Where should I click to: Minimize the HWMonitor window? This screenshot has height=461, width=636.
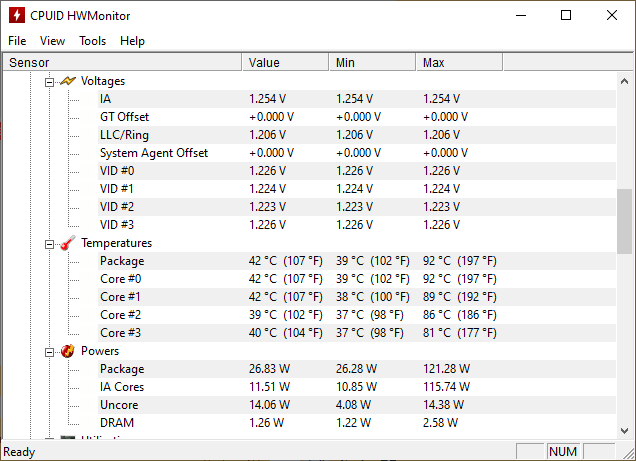(x=521, y=15)
